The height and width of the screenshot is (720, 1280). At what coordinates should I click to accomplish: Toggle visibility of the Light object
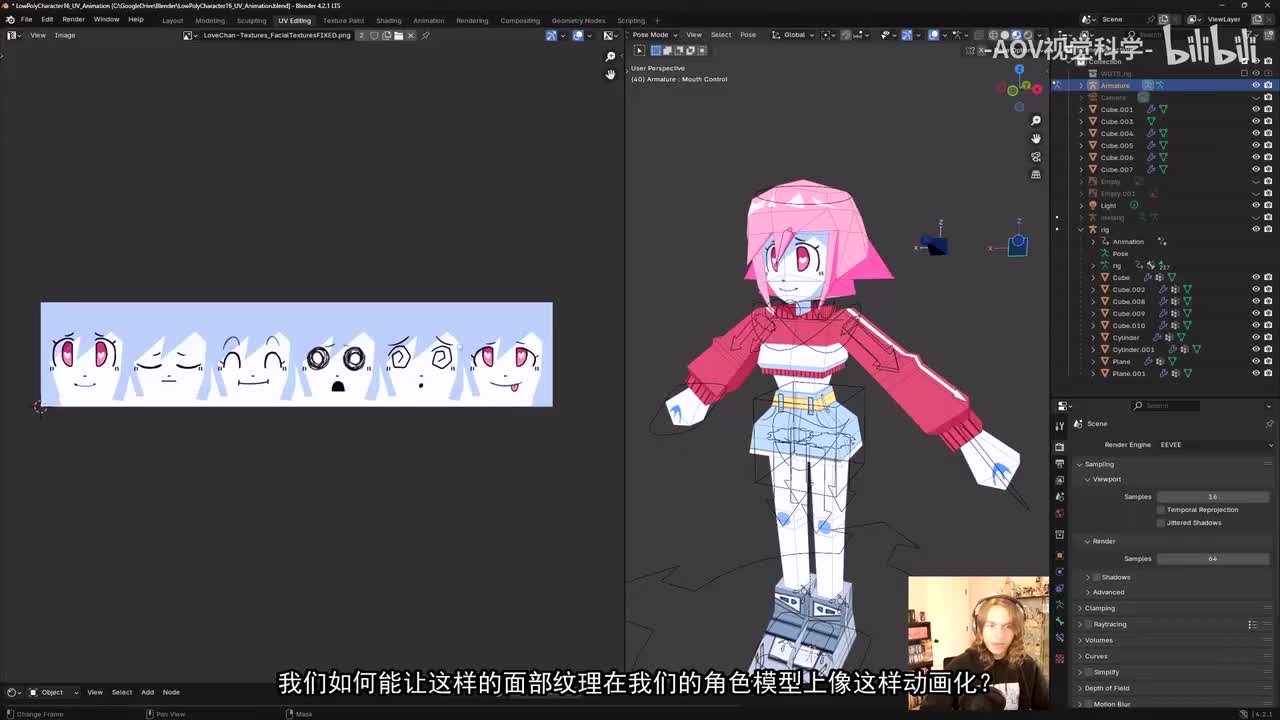pyautogui.click(x=1256, y=205)
